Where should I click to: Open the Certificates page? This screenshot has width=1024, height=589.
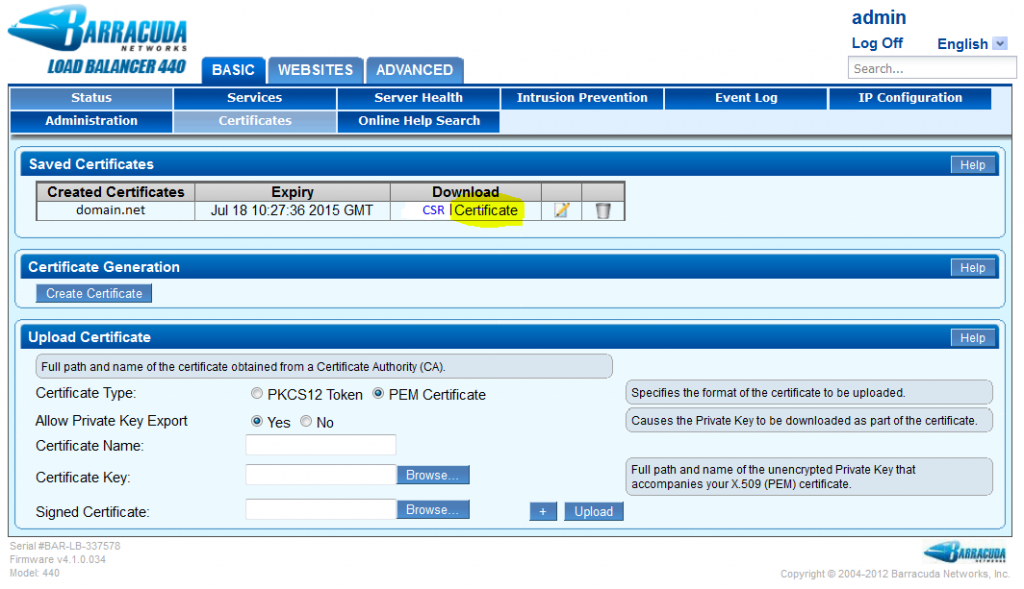[255, 121]
